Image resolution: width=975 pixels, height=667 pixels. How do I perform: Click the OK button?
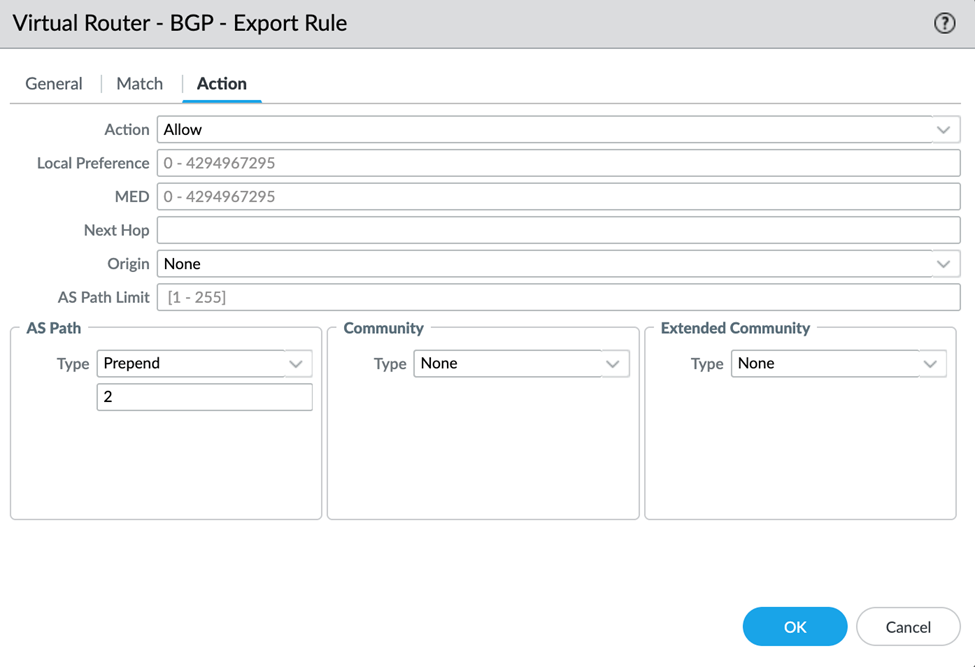click(794, 626)
